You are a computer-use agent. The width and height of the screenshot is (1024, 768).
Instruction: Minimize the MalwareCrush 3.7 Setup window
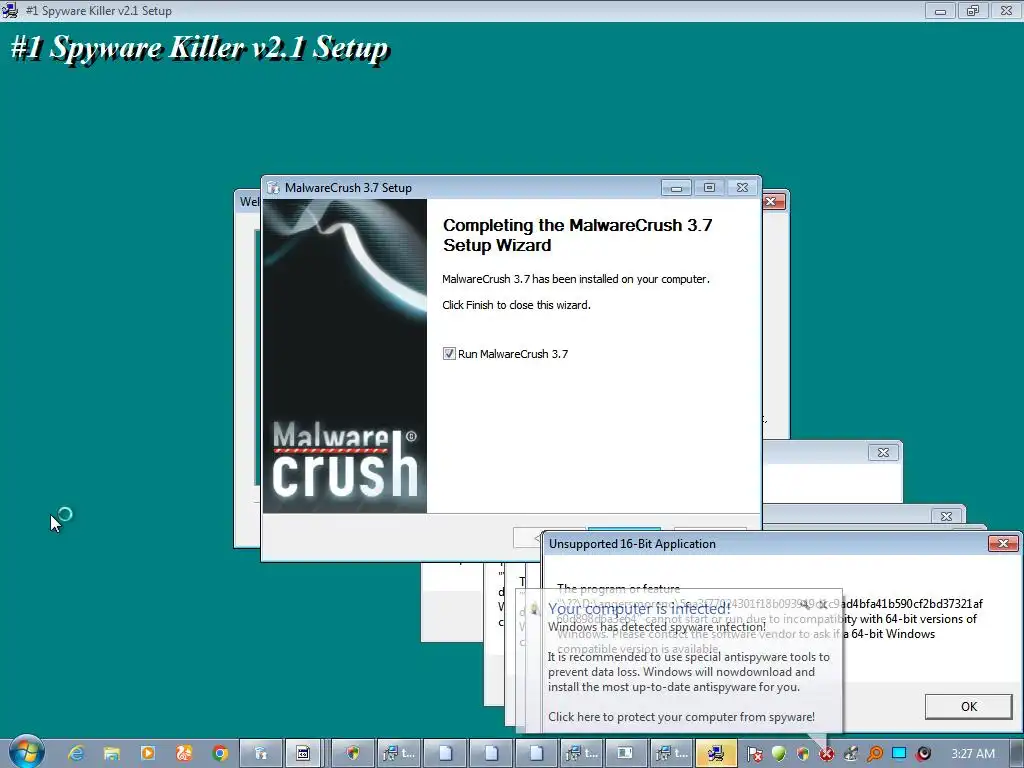pyautogui.click(x=676, y=188)
